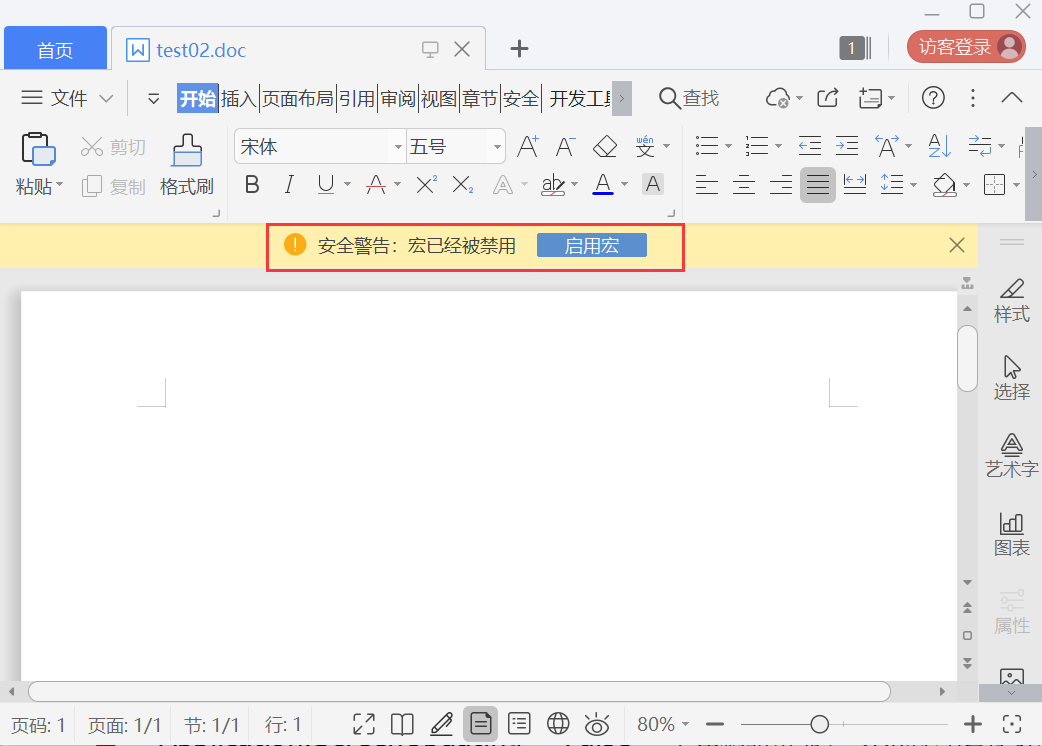The image size is (1042, 746).
Task: Toggle bold formatting
Action: [x=251, y=184]
